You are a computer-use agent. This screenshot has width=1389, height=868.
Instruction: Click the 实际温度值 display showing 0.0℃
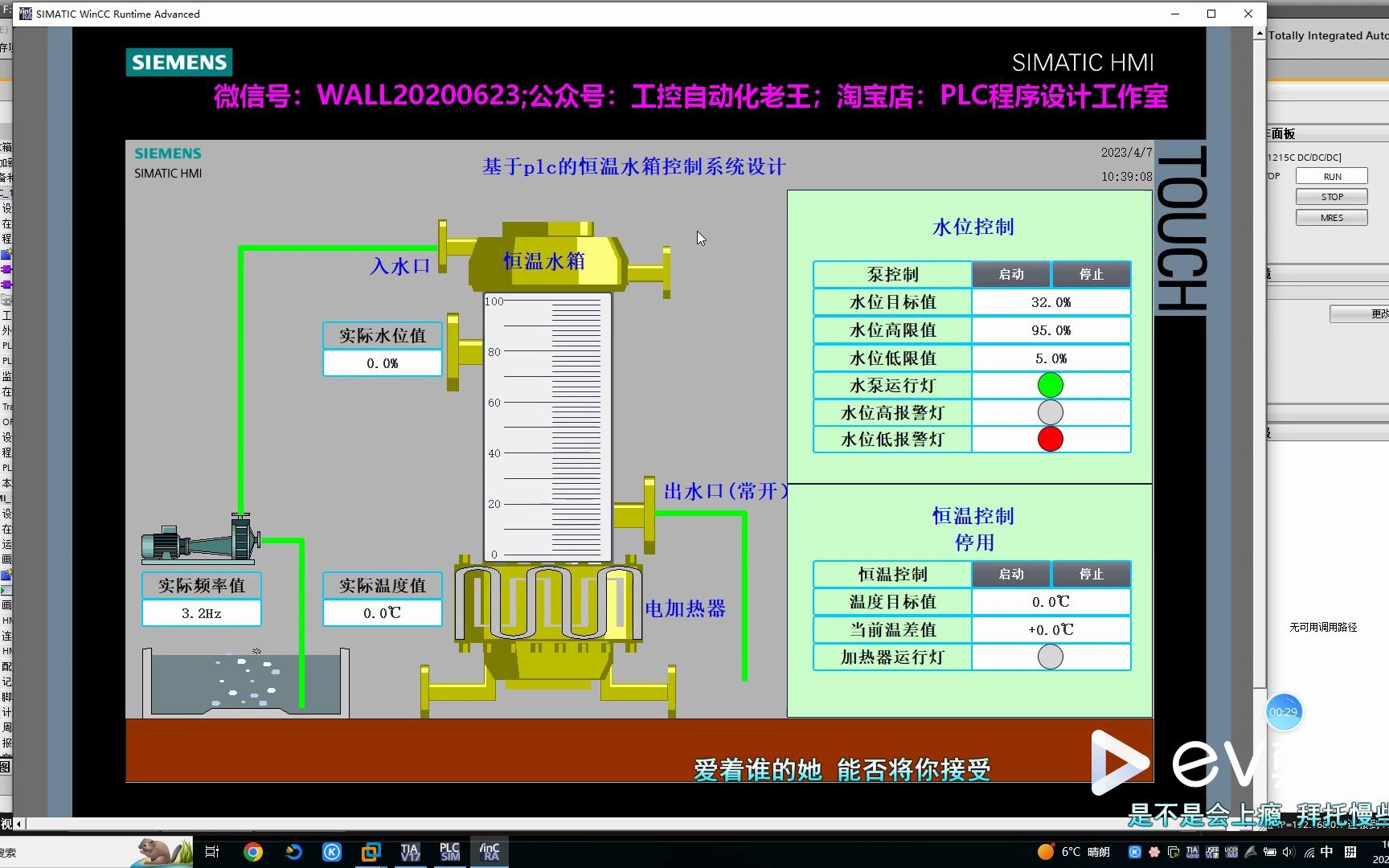[383, 613]
